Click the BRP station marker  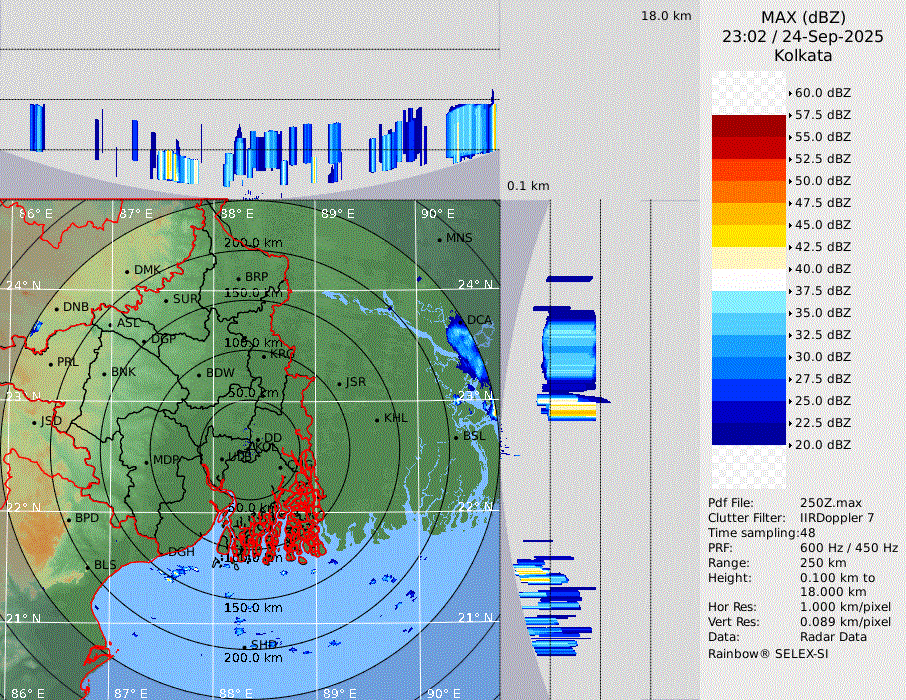pyautogui.click(x=239, y=278)
